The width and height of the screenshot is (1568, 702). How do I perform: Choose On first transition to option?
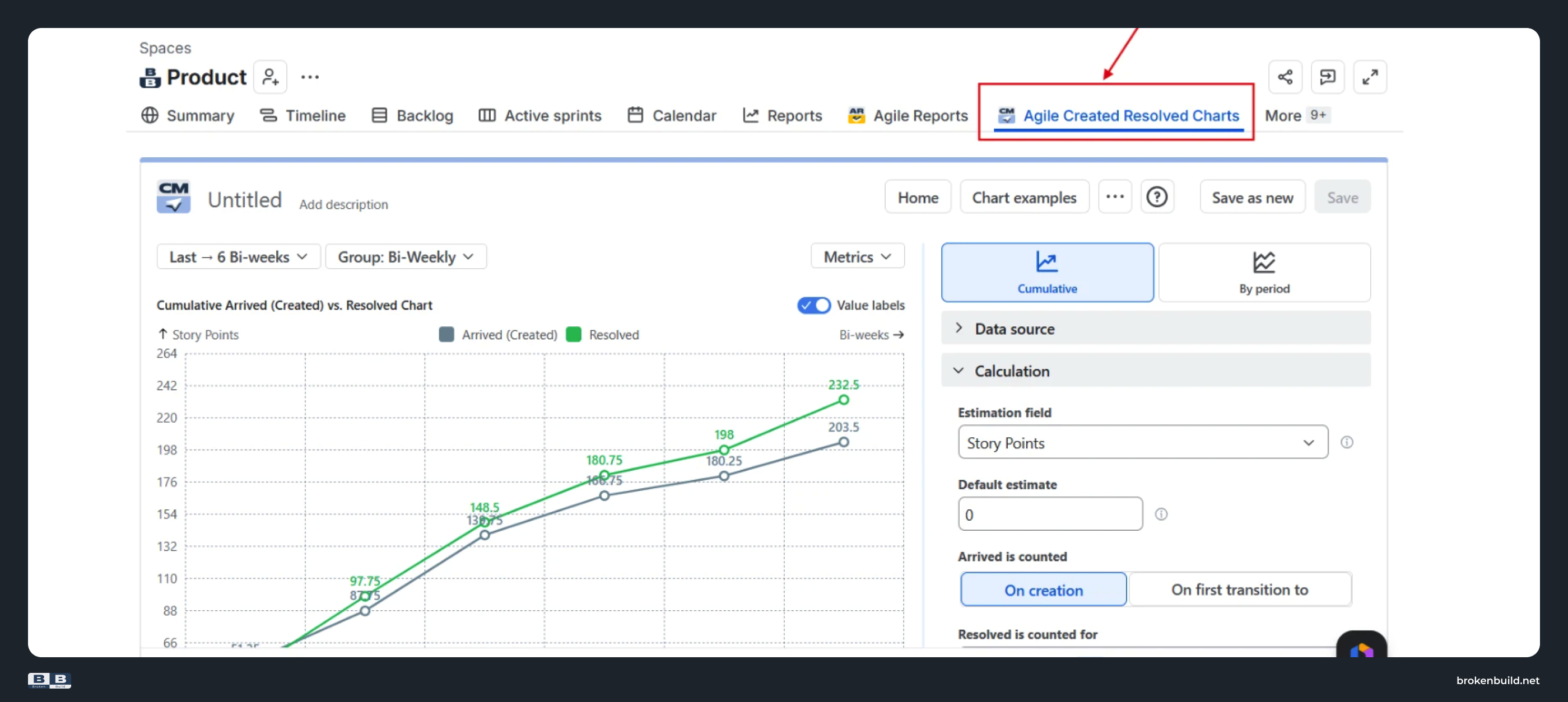[x=1240, y=589]
